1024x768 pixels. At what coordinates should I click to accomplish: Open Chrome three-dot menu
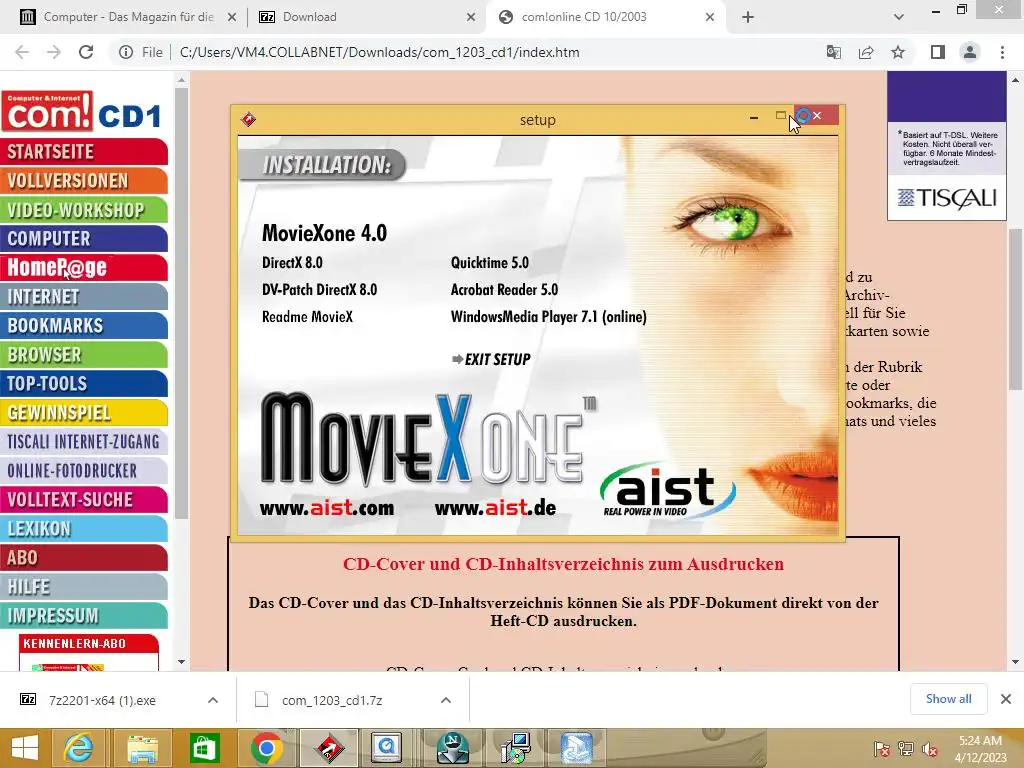click(x=1002, y=52)
